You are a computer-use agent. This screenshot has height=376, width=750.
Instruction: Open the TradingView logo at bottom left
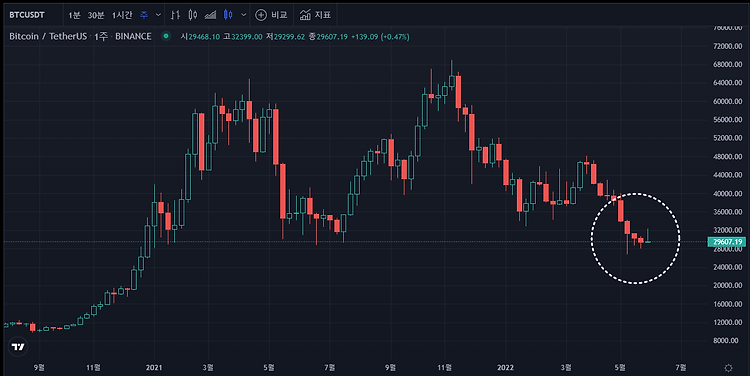pos(18,346)
